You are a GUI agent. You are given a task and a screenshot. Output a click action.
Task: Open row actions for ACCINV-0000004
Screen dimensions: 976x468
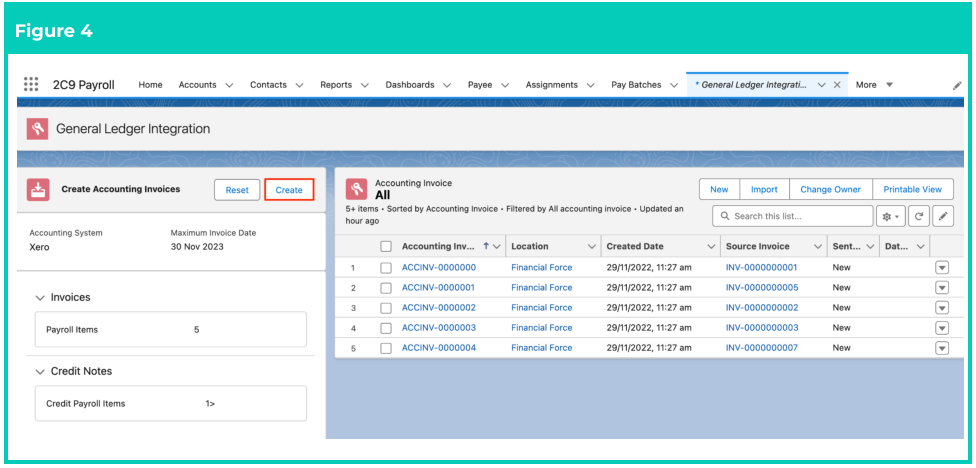click(x=942, y=348)
